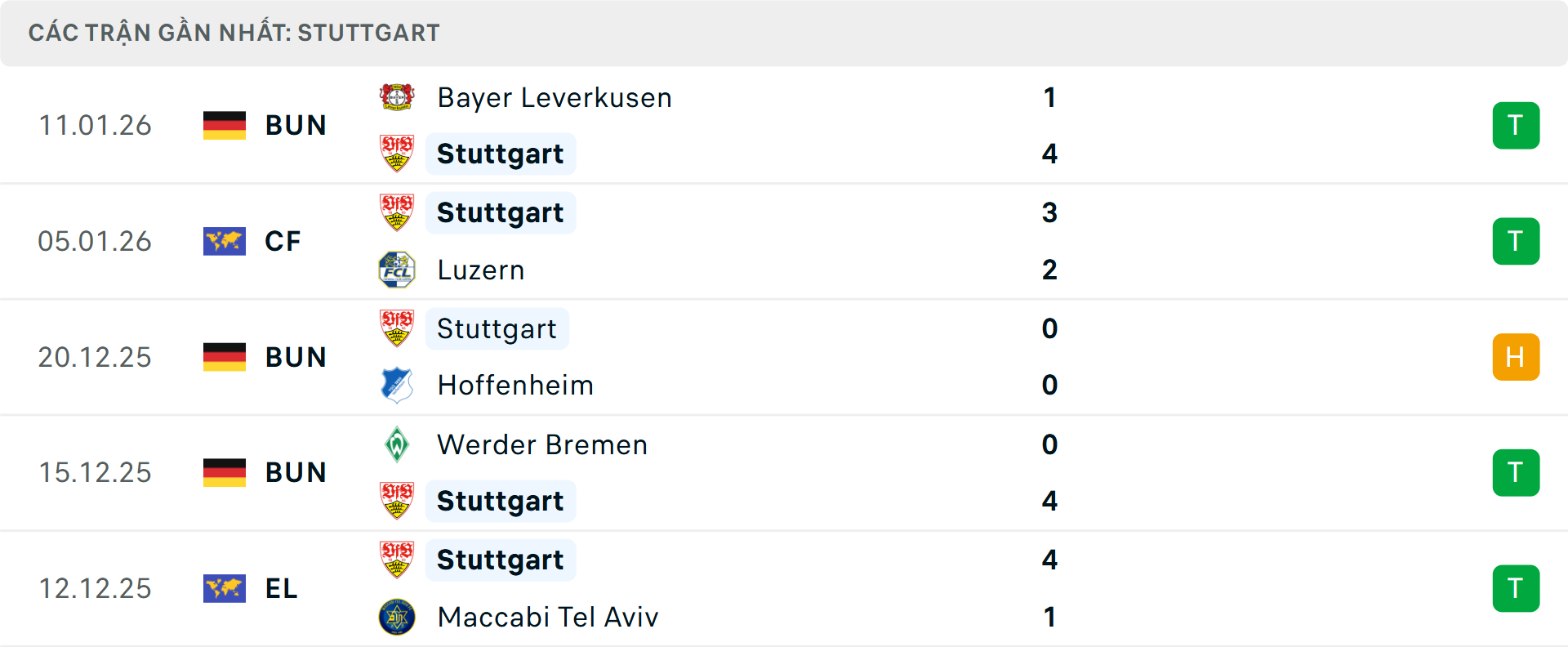
Task: Click the Werder Bremen diamond logo
Action: click(x=397, y=444)
